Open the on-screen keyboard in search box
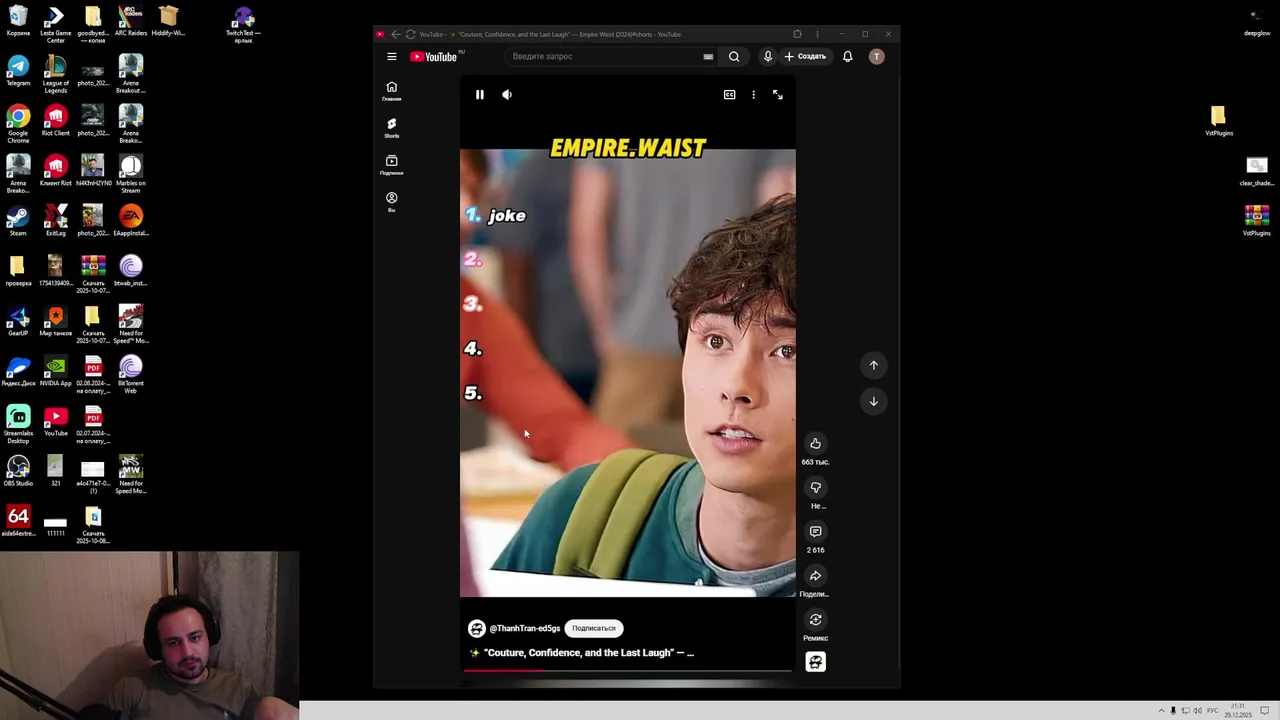1280x720 pixels. 708,57
